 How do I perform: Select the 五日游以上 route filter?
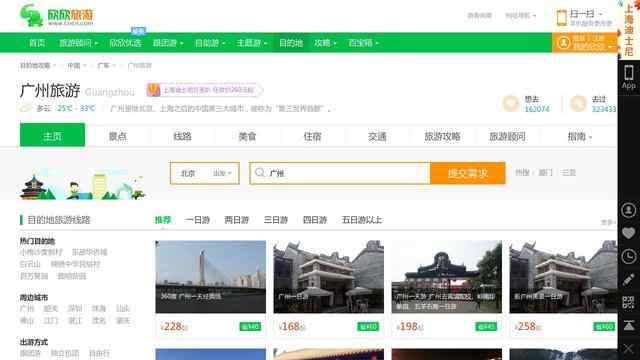[x=362, y=220]
